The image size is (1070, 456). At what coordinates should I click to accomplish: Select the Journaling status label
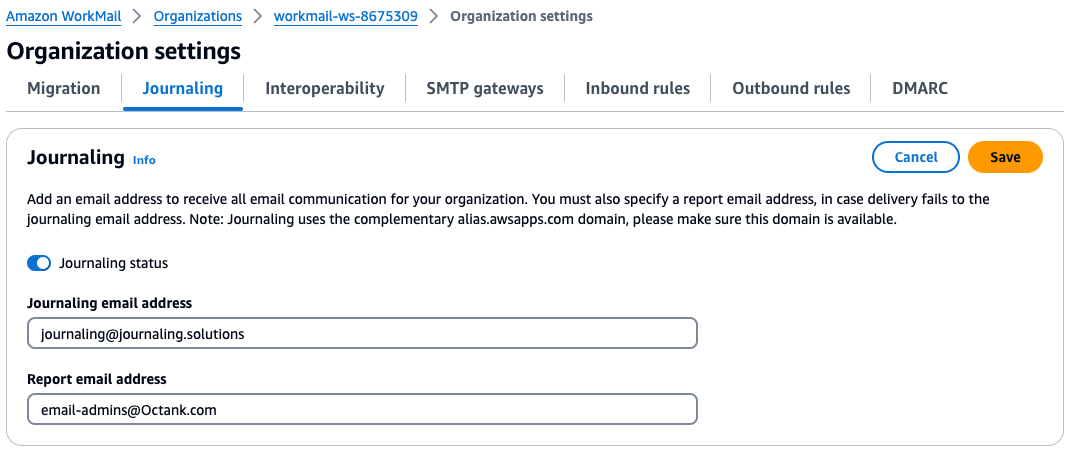pos(114,263)
